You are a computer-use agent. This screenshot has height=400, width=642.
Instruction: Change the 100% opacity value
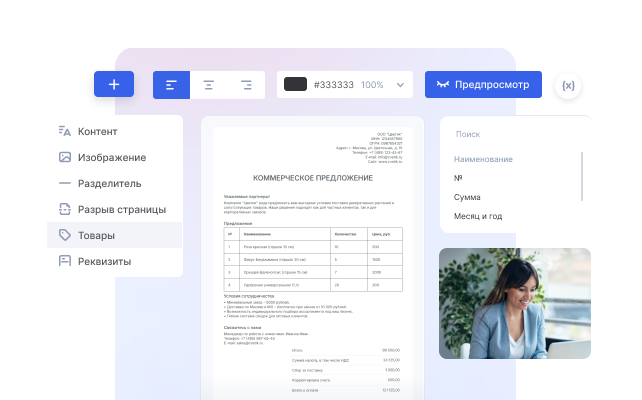pyautogui.click(x=372, y=85)
